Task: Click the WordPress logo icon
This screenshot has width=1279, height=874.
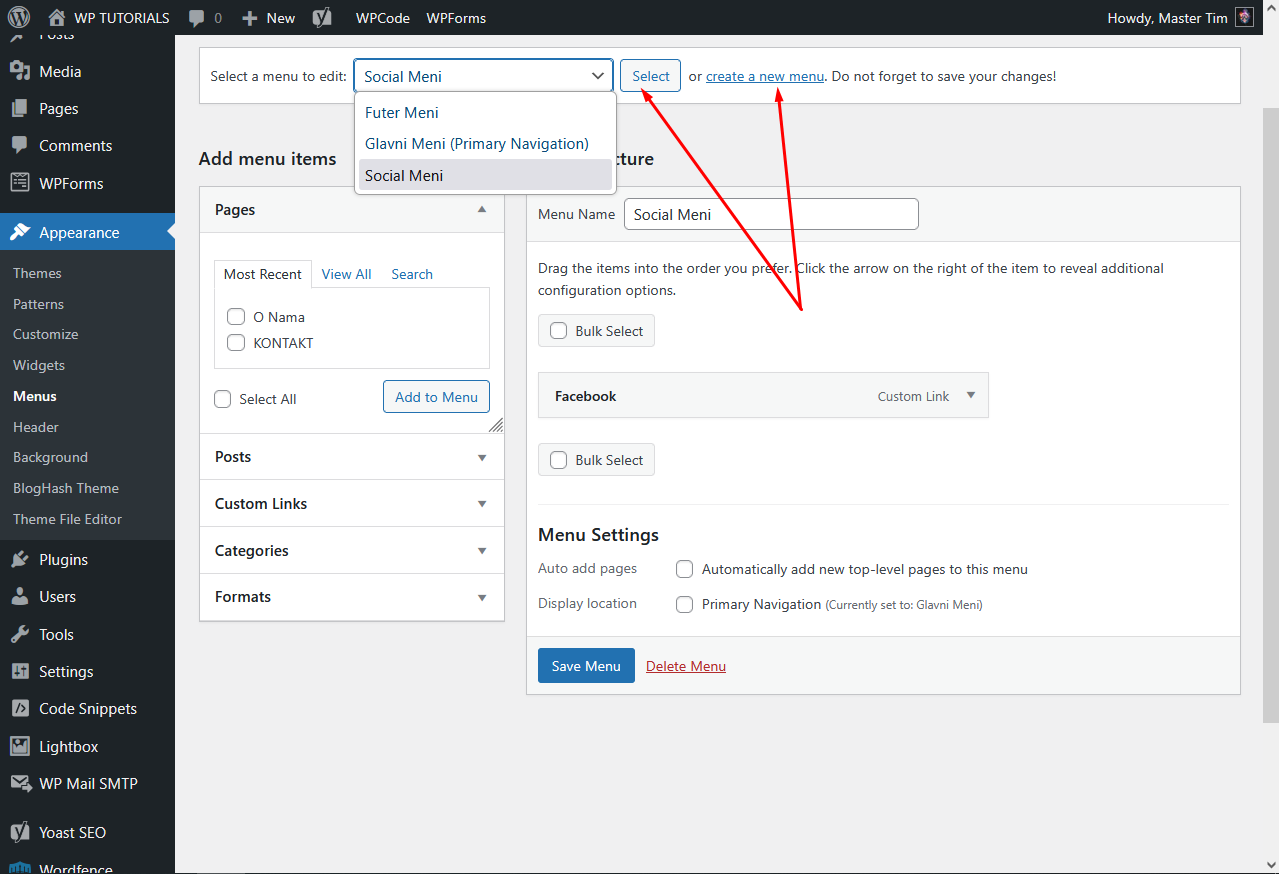Action: (x=19, y=18)
